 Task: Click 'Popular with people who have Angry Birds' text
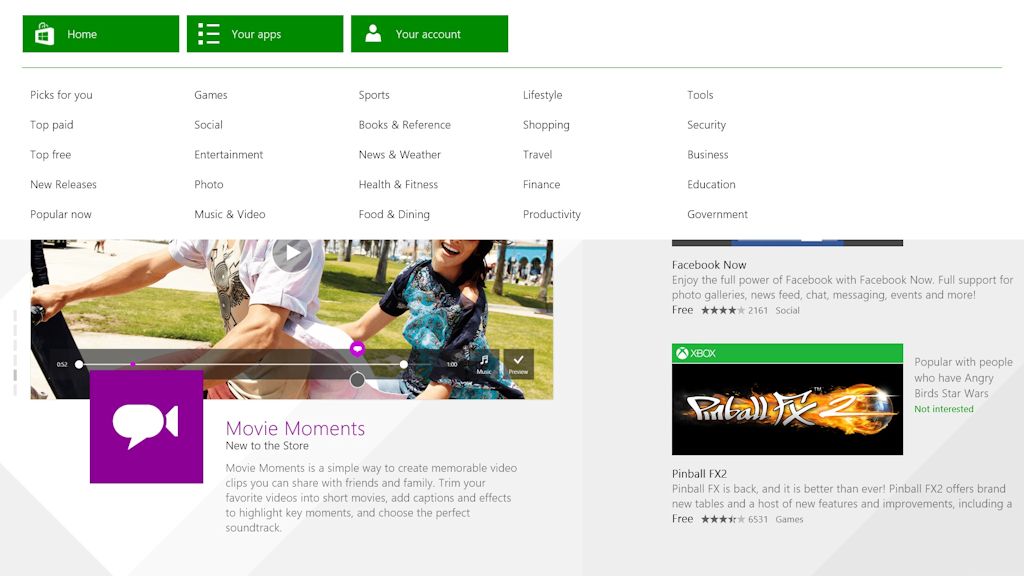click(x=963, y=377)
